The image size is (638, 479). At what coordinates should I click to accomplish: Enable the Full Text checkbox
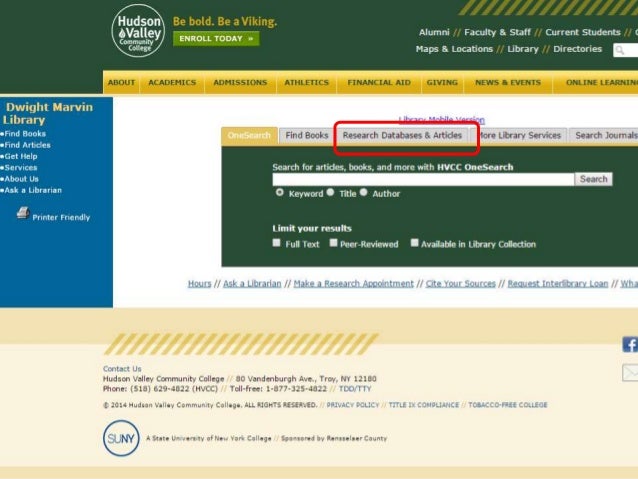click(x=277, y=243)
